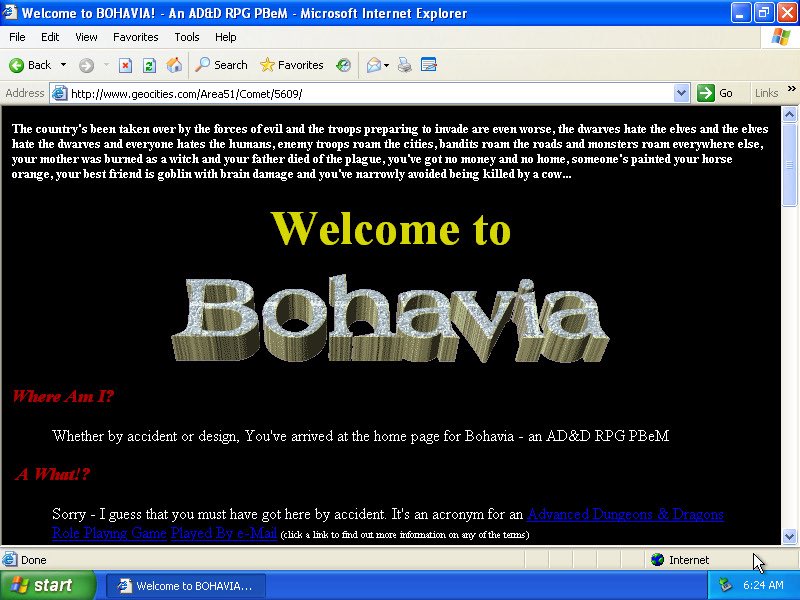Open the address bar dropdown list

click(x=683, y=92)
